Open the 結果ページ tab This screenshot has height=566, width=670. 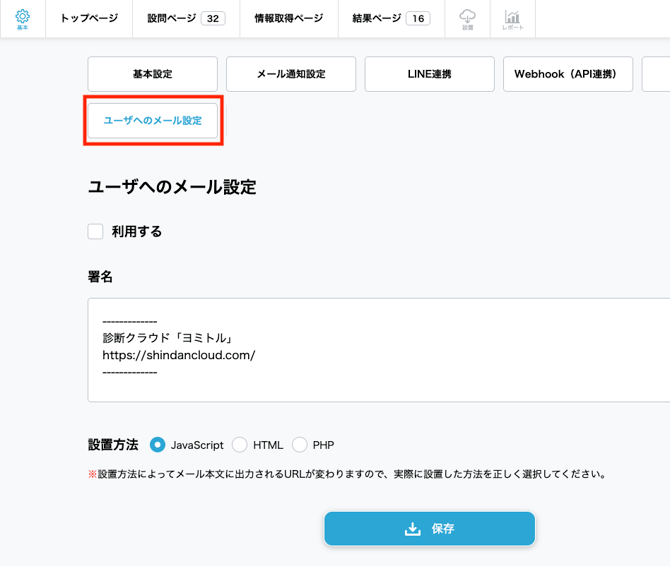[391, 18]
